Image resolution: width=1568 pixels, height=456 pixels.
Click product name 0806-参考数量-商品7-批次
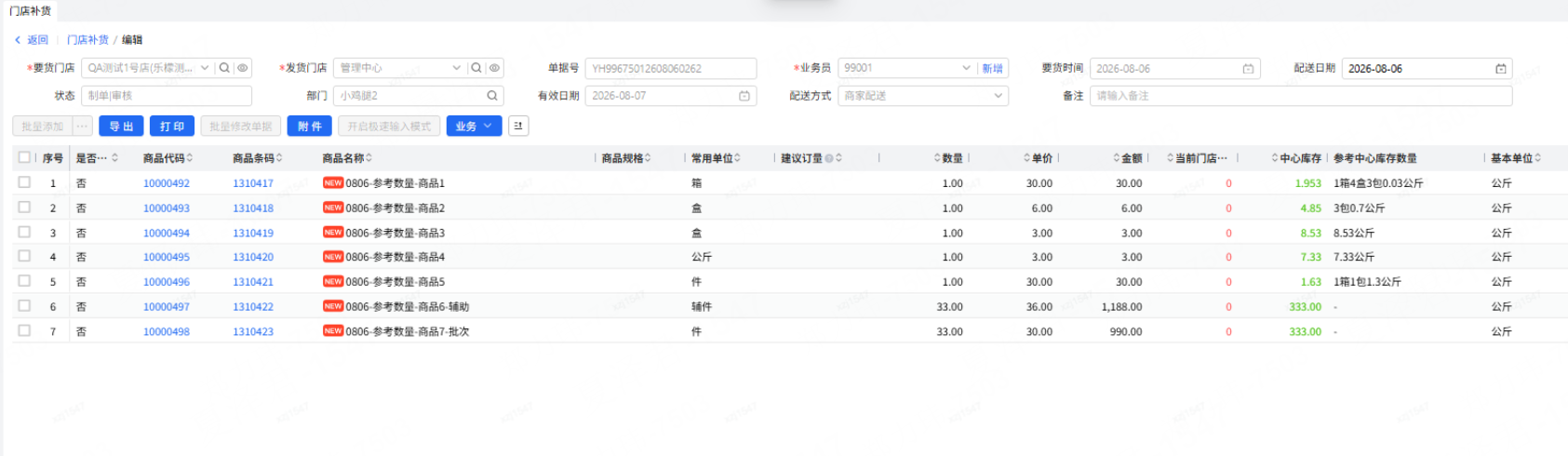pyautogui.click(x=408, y=331)
